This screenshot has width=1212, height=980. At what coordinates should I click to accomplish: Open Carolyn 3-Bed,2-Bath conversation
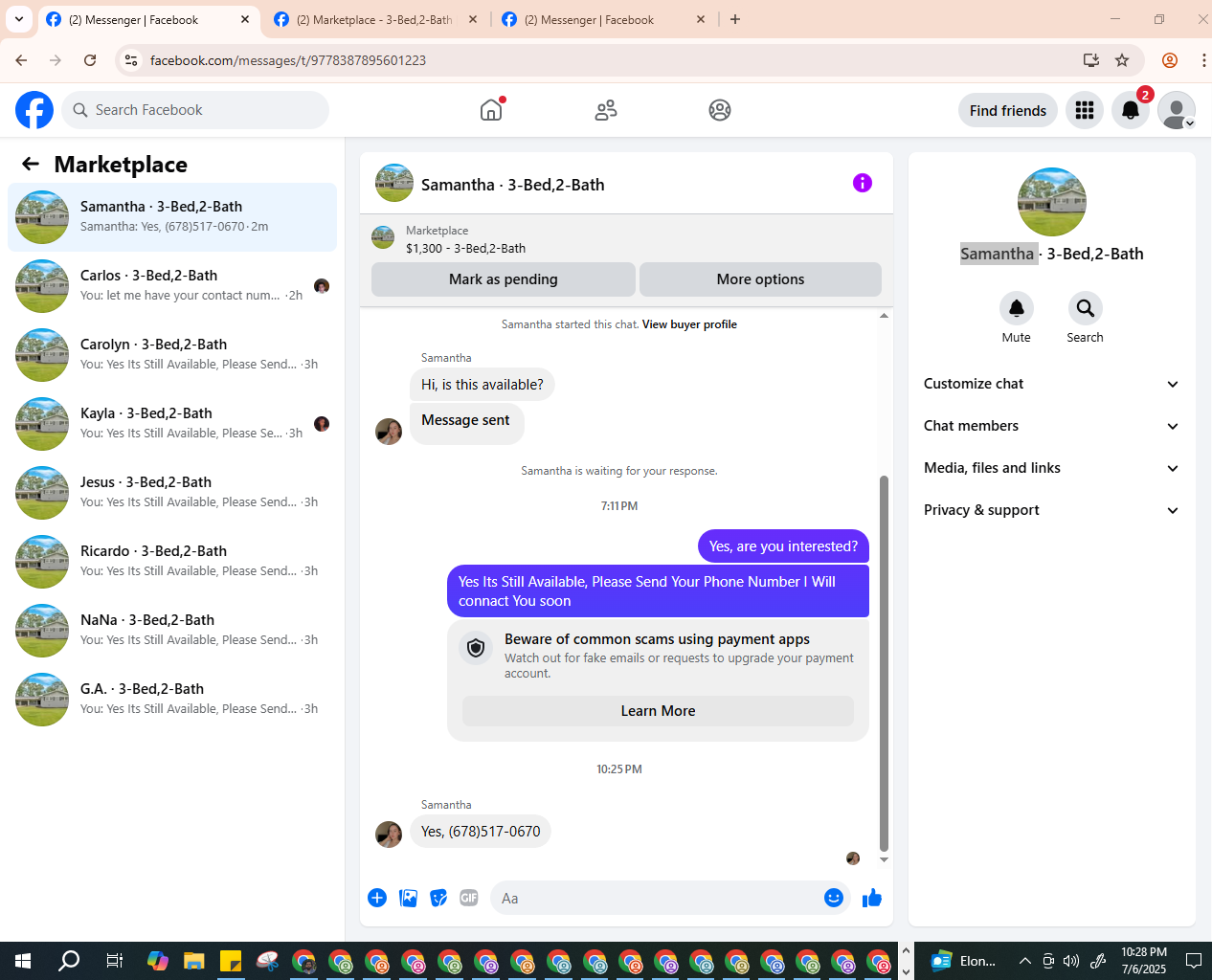(172, 355)
